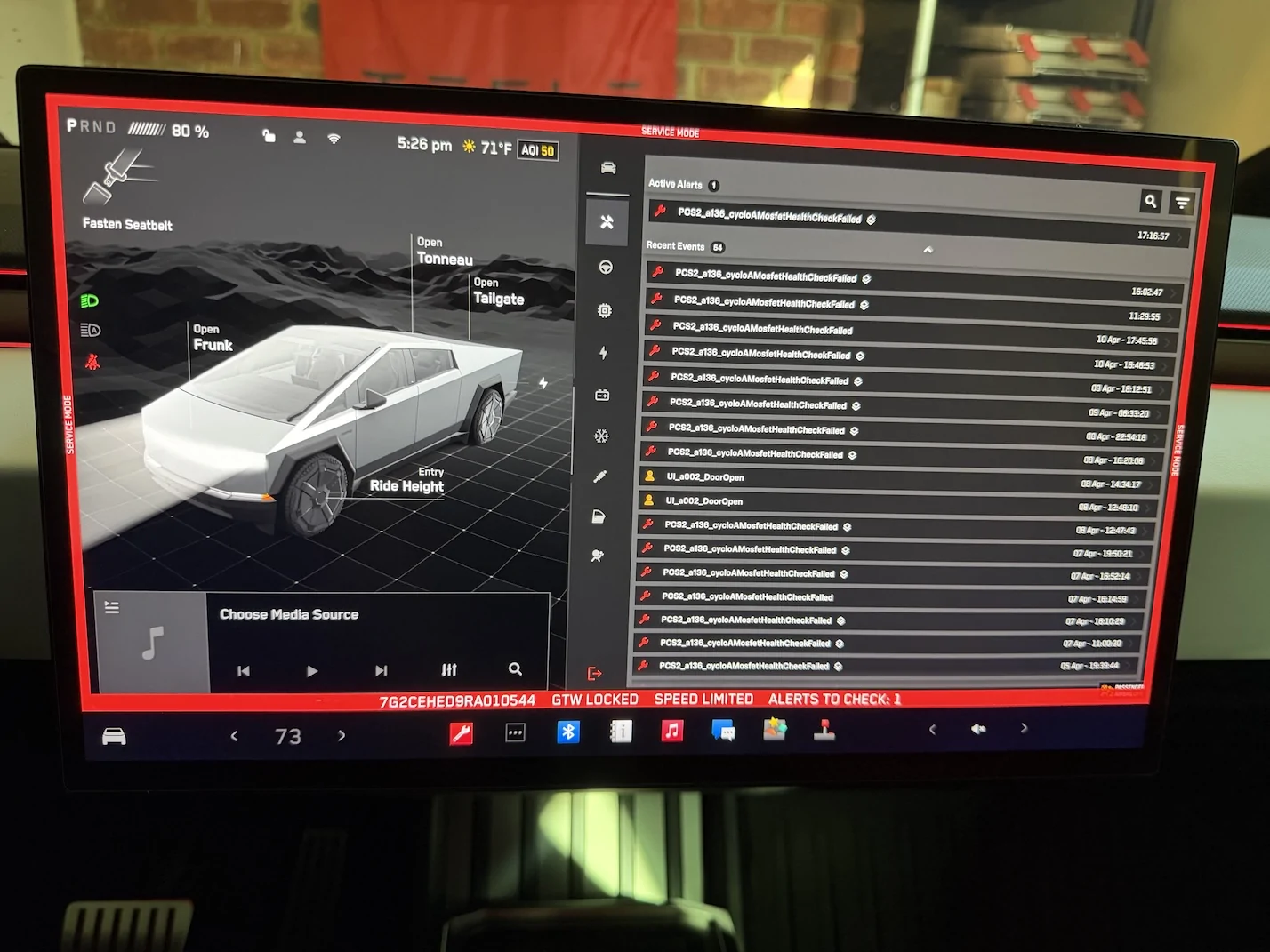
Task: Skip to next media track
Action: tap(381, 670)
